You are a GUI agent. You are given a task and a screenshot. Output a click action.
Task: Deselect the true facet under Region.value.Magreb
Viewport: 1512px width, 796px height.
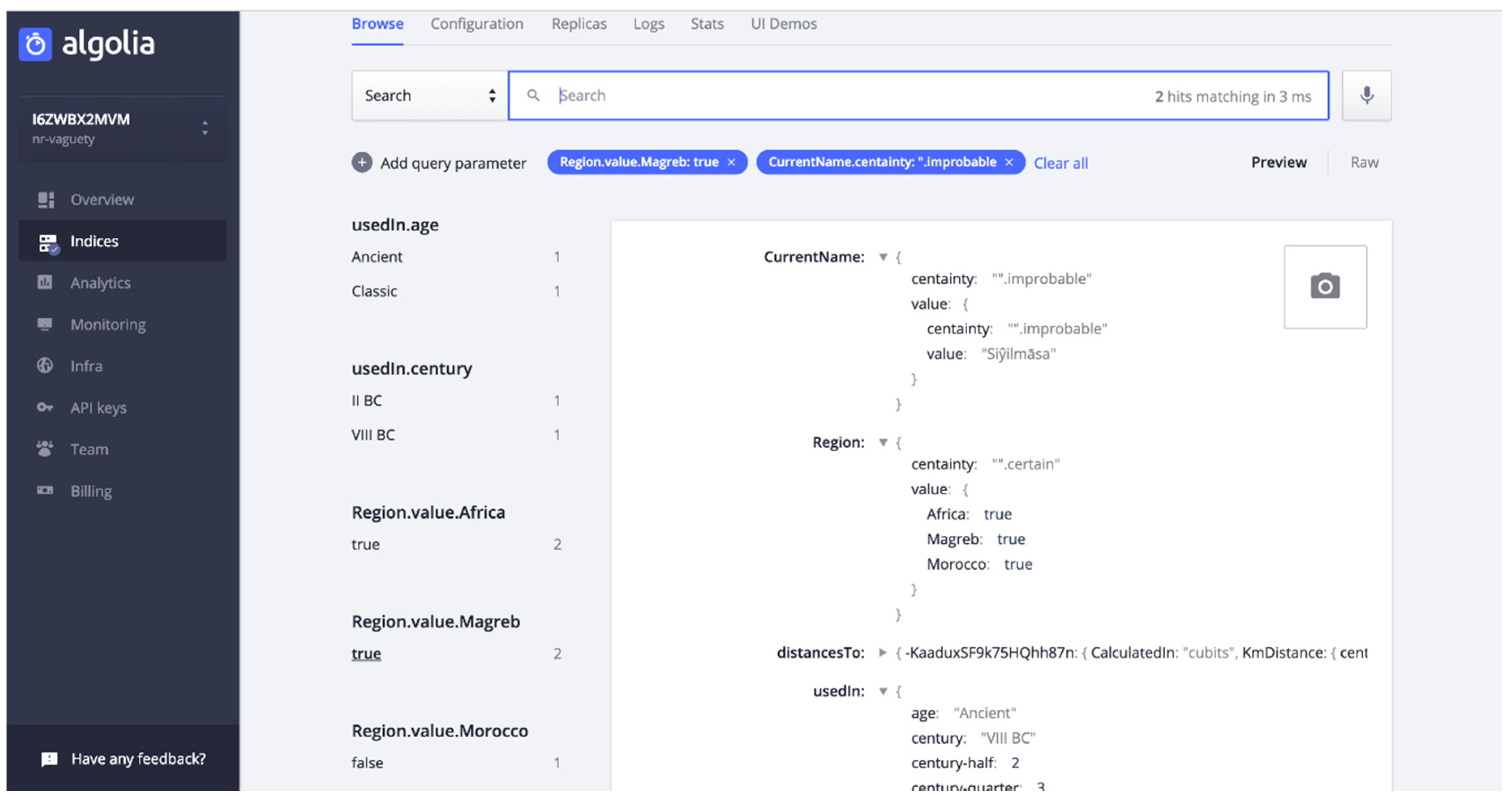[366, 653]
